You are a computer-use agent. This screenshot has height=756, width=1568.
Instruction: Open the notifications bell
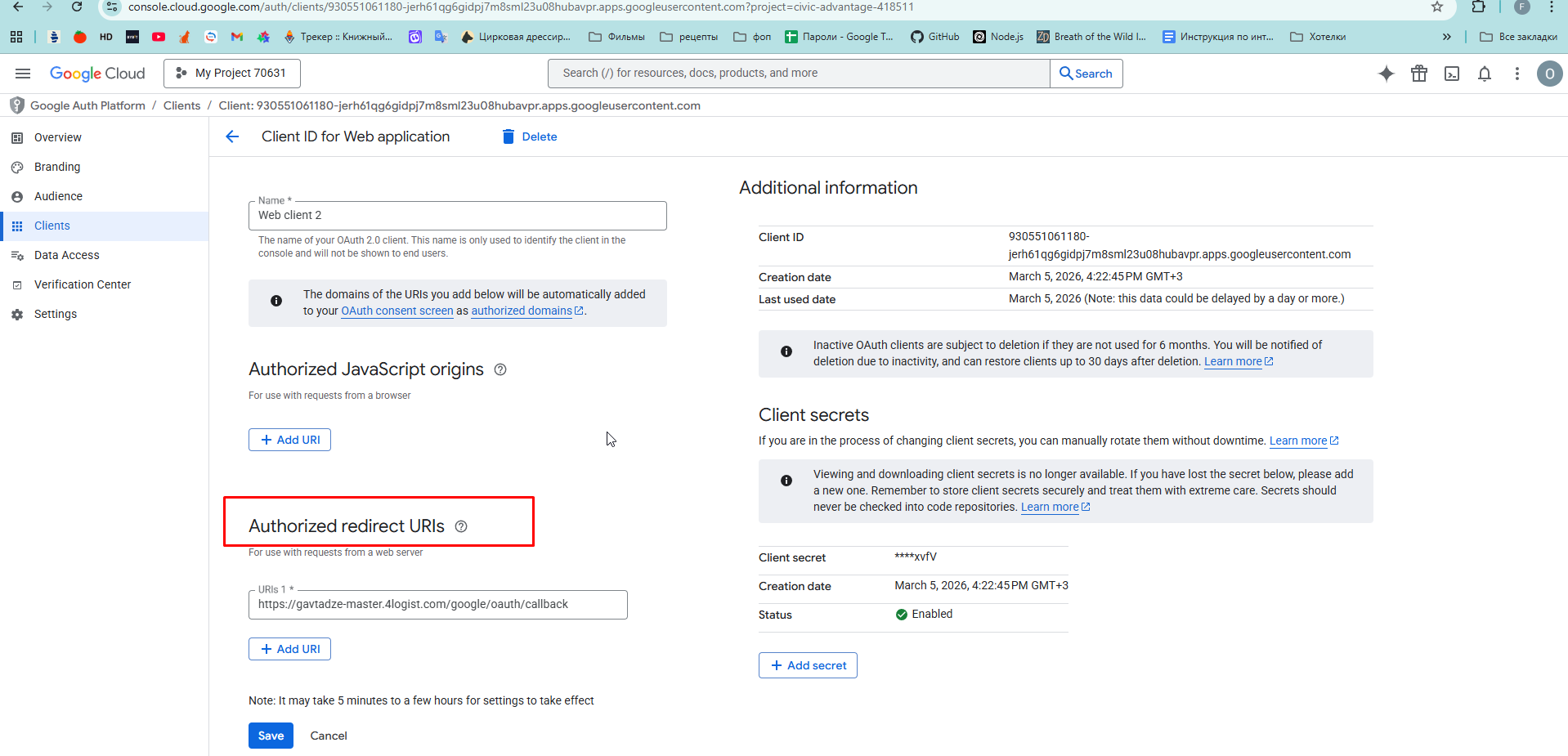coord(1484,74)
